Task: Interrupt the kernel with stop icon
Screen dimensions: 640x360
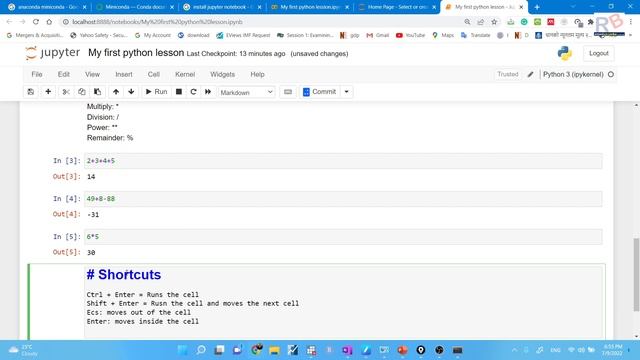Action: point(179,92)
